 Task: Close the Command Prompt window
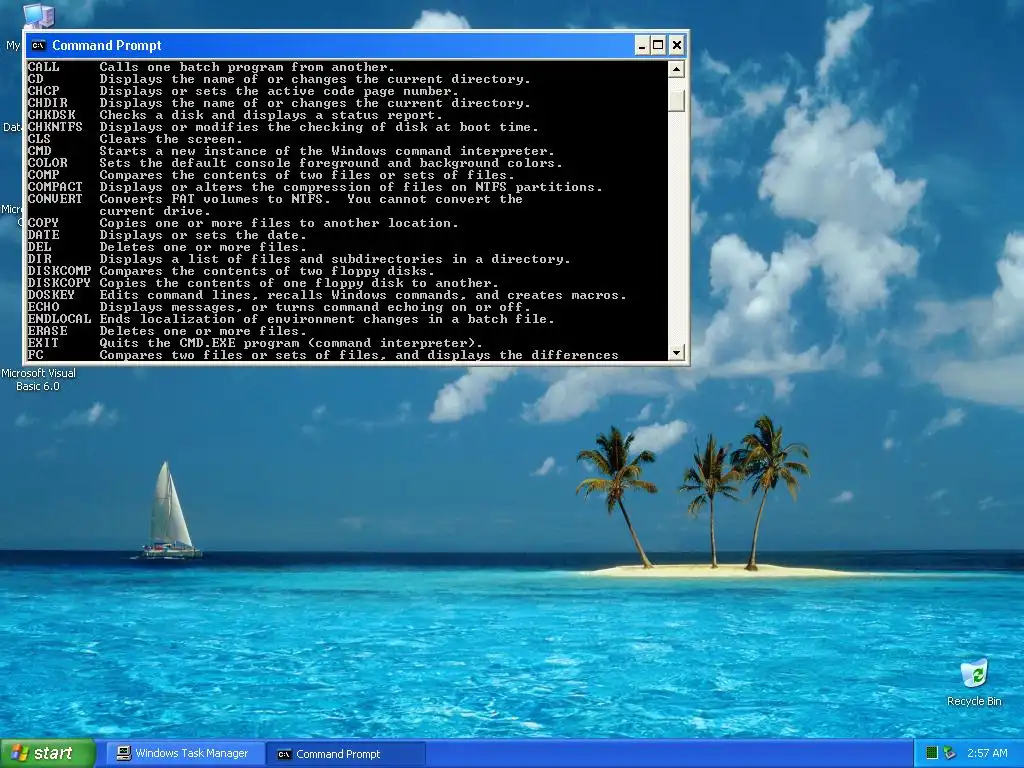pos(677,45)
